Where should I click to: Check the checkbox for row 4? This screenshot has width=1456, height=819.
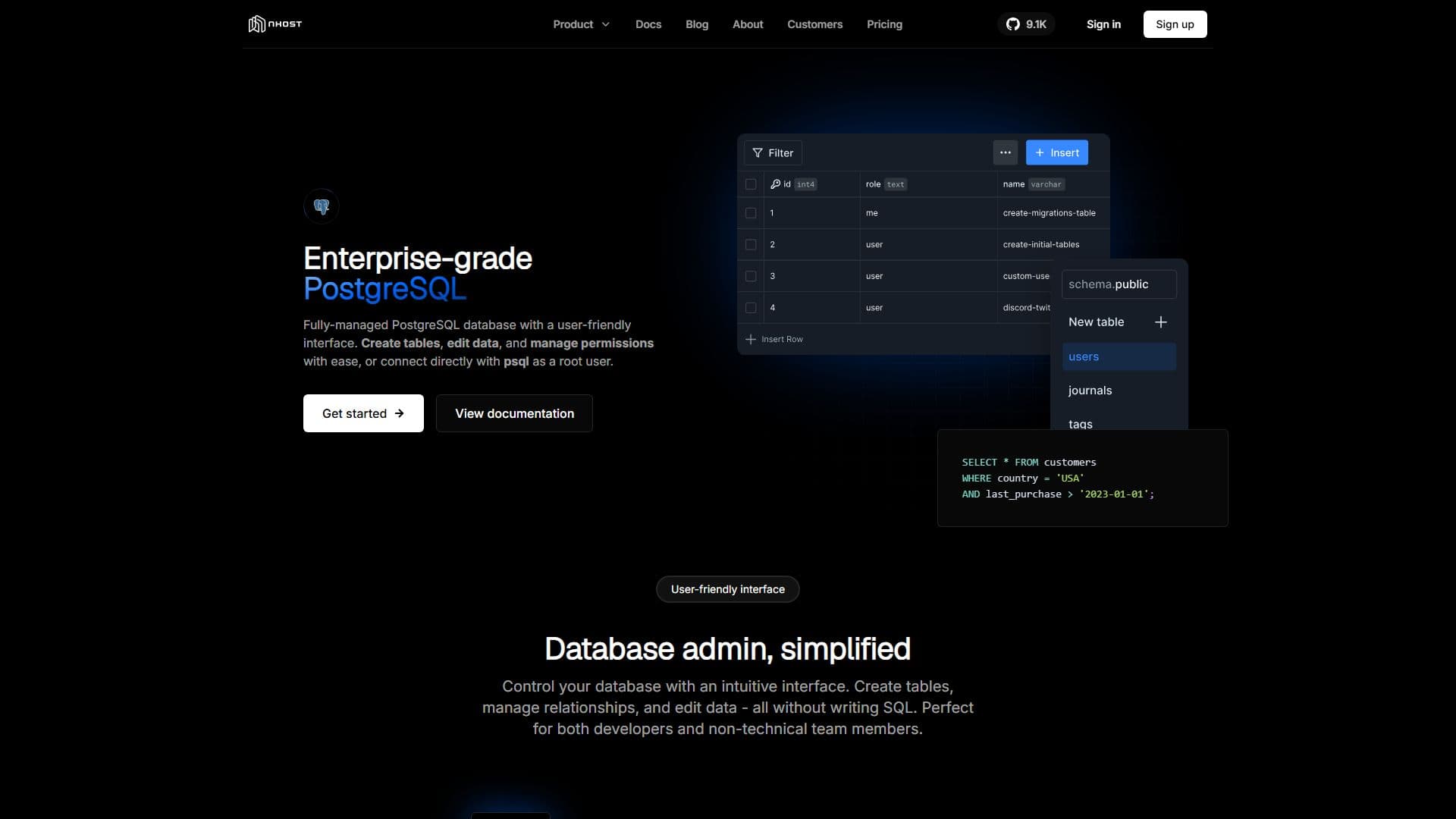[x=751, y=308]
